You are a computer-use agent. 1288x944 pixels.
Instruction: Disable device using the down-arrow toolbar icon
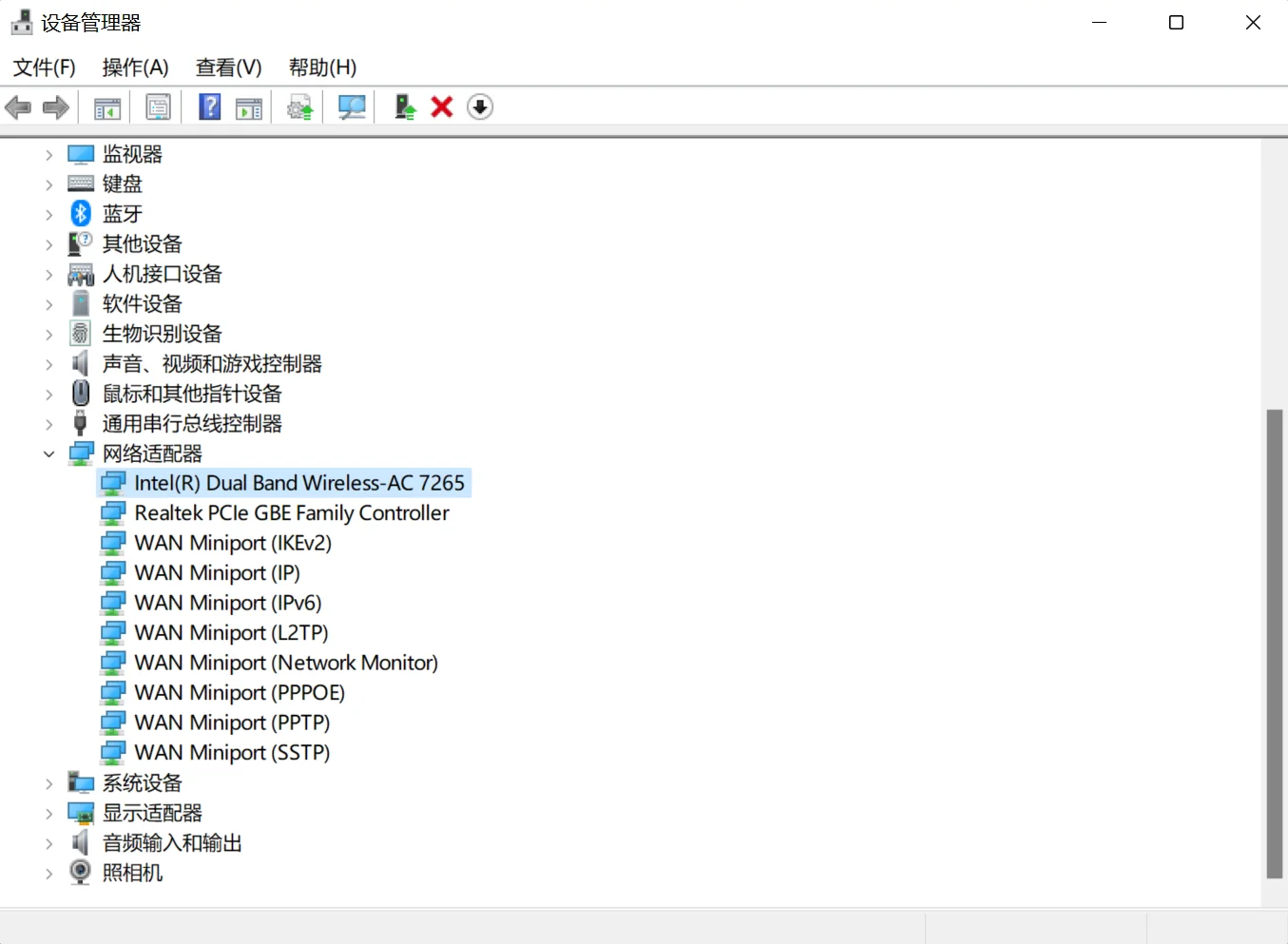click(x=480, y=106)
